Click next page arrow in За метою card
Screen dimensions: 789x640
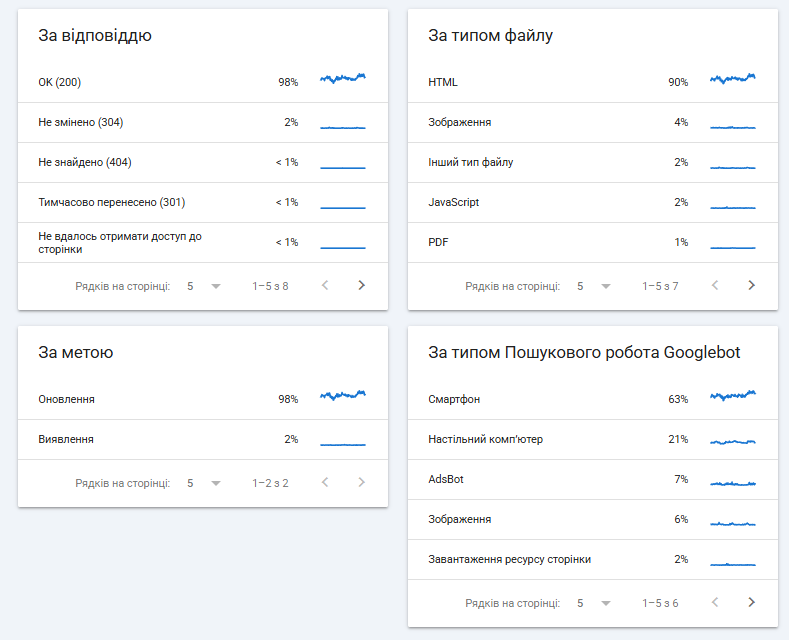pyautogui.click(x=361, y=482)
